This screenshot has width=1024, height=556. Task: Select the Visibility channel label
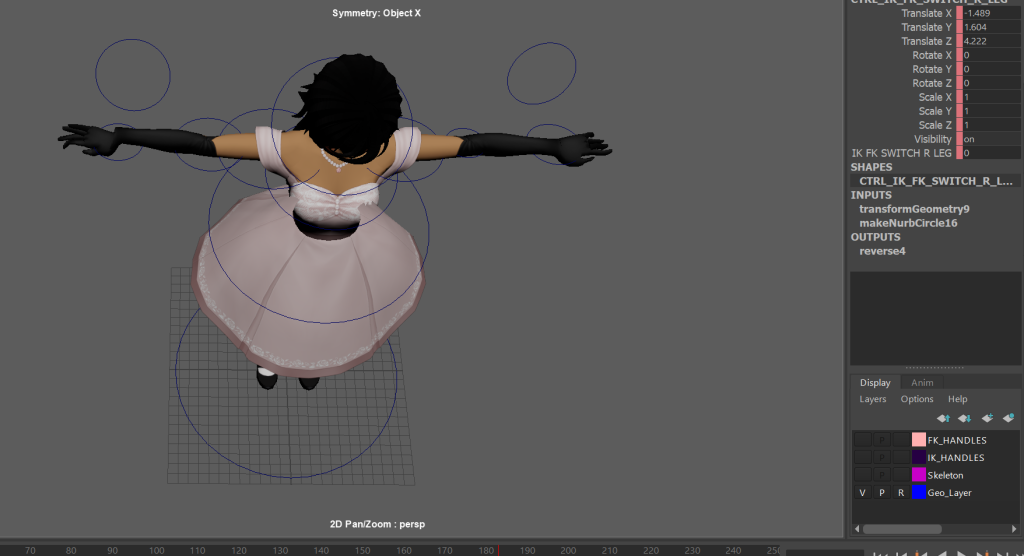tap(933, 139)
